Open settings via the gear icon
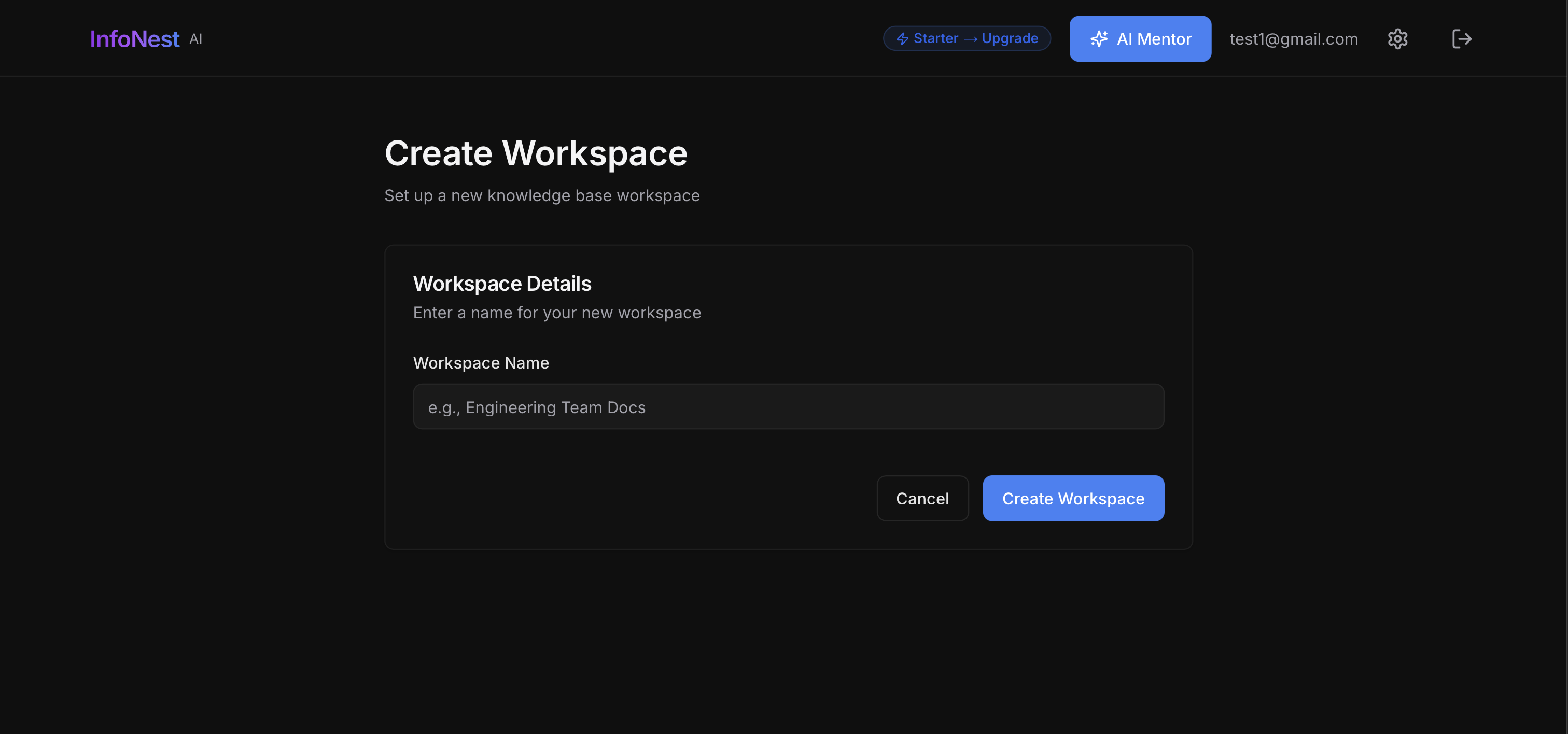Viewport: 1568px width, 734px height. pyautogui.click(x=1397, y=39)
